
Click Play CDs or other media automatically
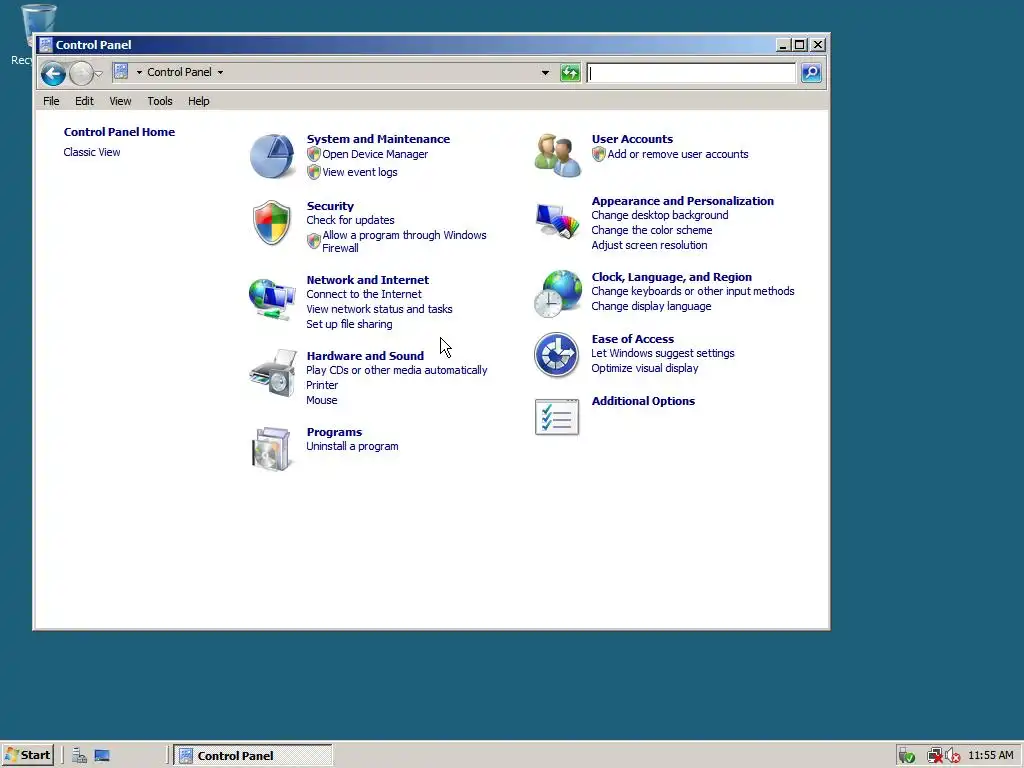pyautogui.click(x=396, y=370)
